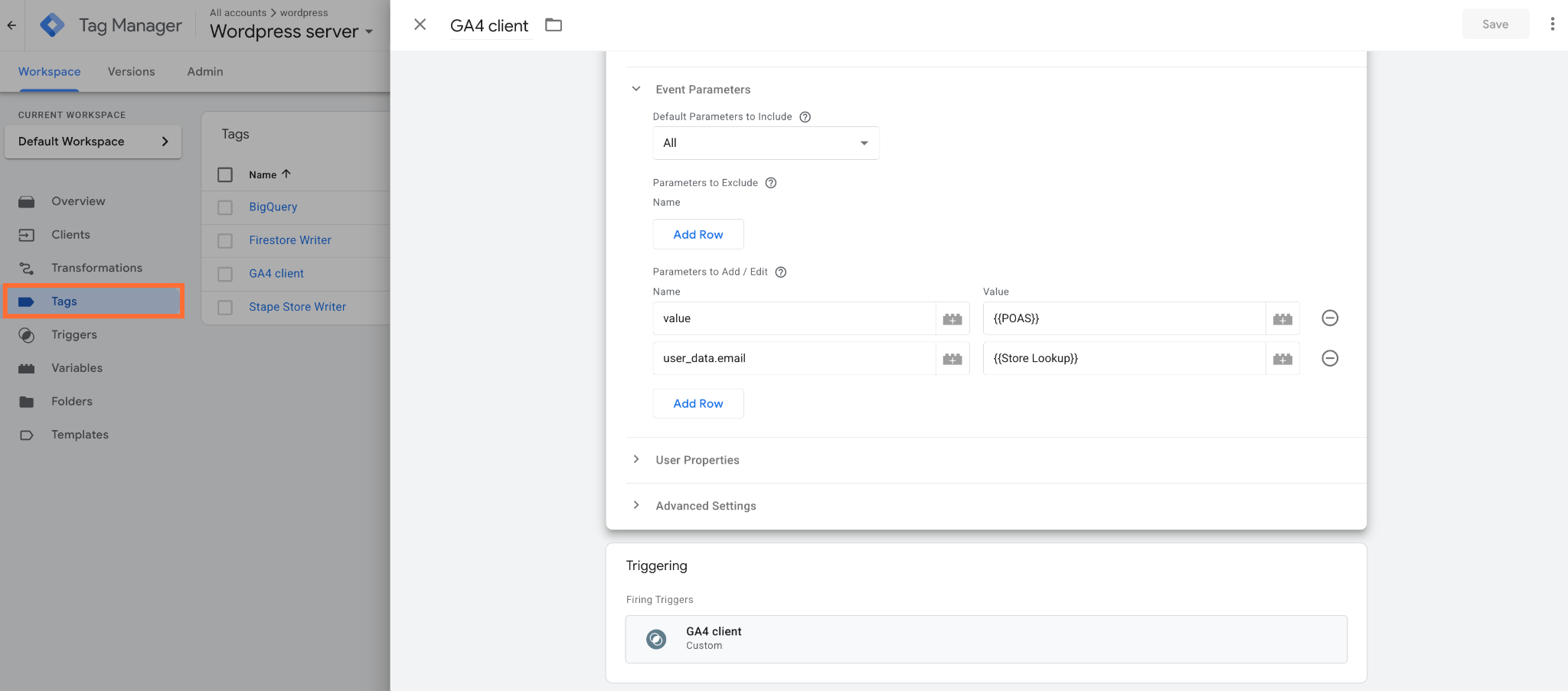This screenshot has height=691, width=1568.
Task: Click the {{Store Lookup}} value input field
Action: (1124, 358)
